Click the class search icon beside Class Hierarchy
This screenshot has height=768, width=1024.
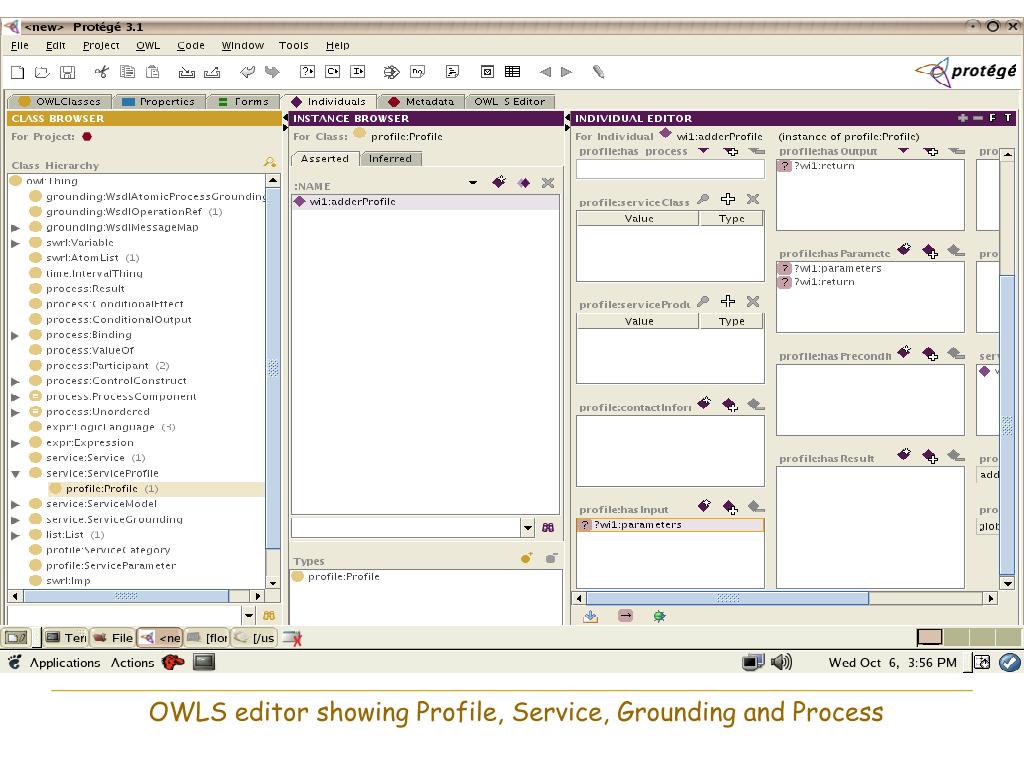click(x=270, y=162)
